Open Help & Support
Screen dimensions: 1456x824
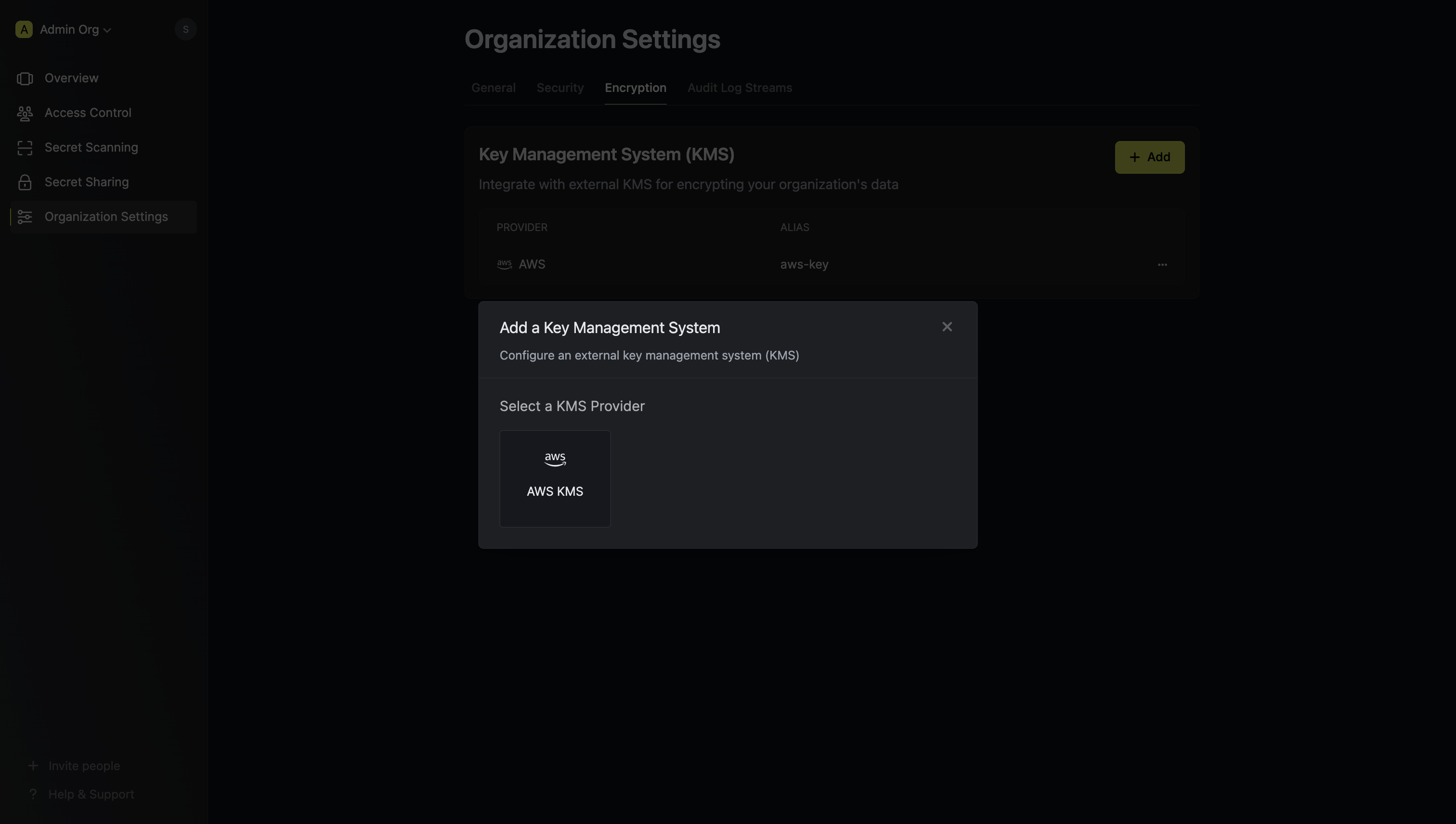(91, 795)
